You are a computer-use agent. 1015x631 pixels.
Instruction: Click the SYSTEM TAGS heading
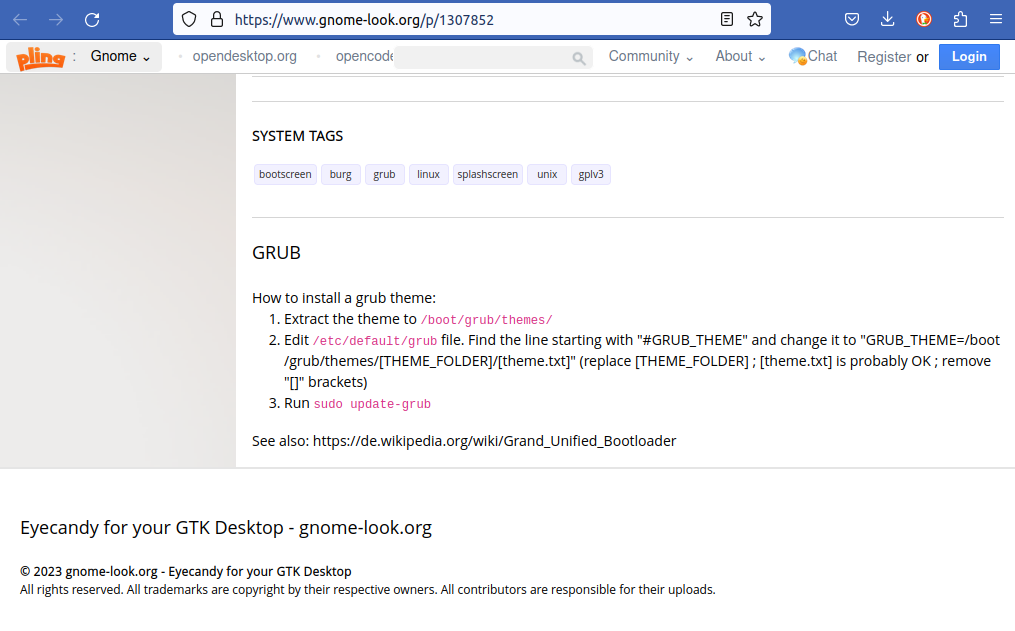click(297, 136)
